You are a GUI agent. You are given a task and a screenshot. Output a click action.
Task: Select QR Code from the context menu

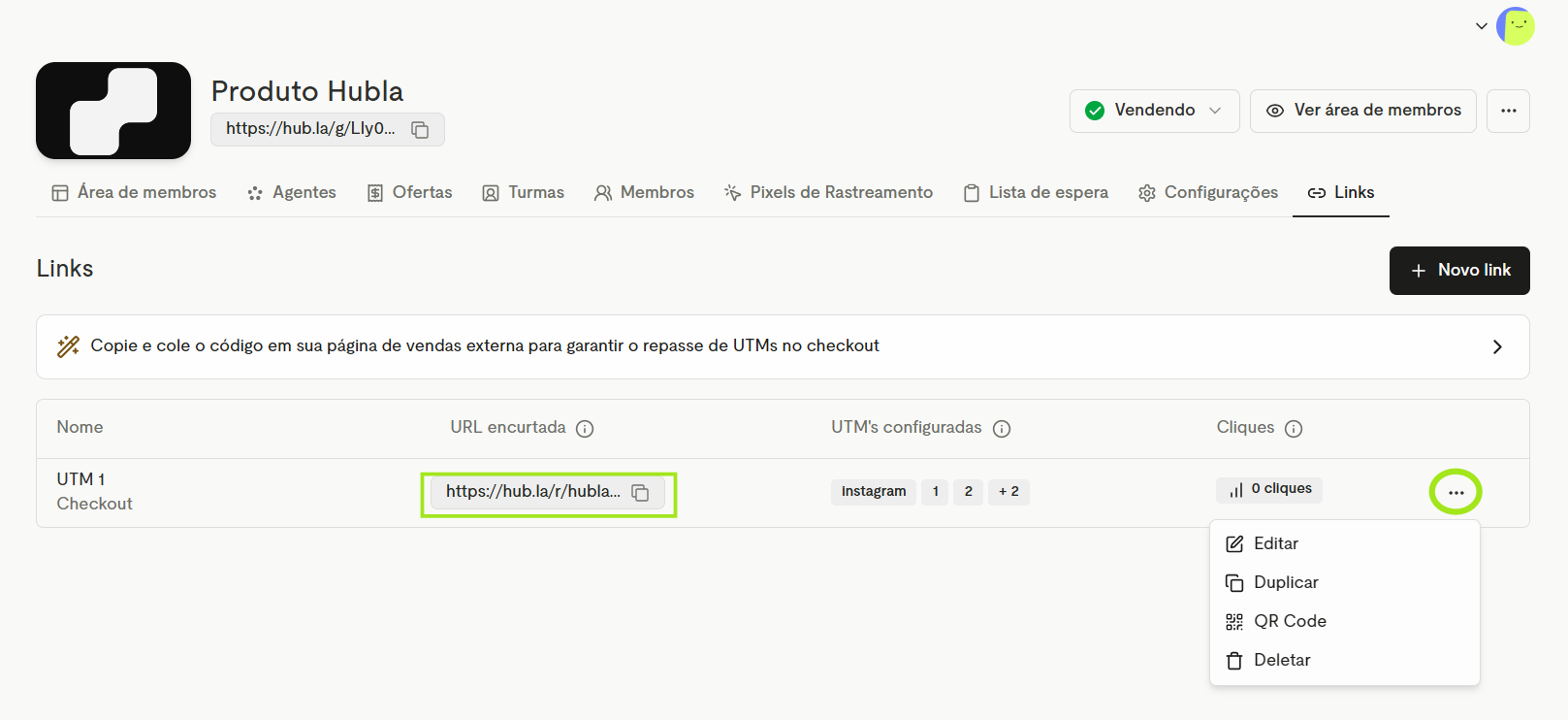click(1345, 621)
